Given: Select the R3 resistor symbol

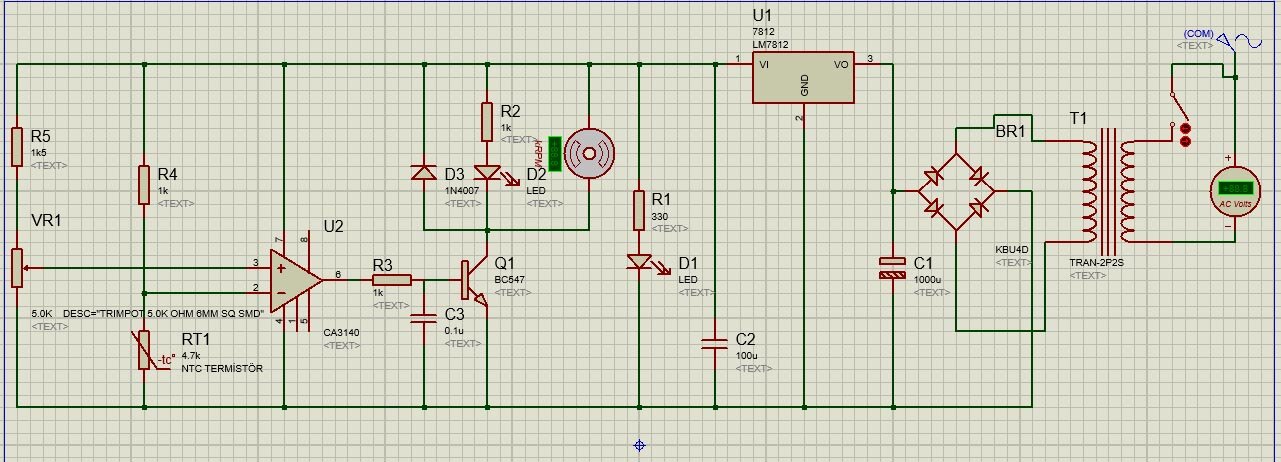Looking at the screenshot, I should pos(391,281).
